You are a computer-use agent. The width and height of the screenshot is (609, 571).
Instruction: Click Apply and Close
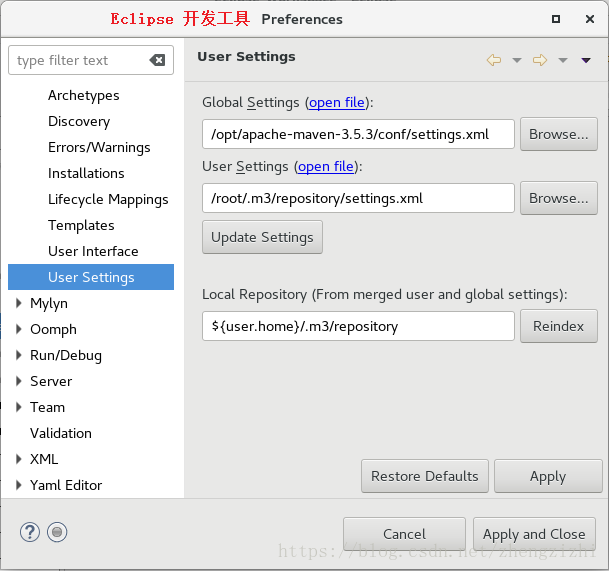[x=534, y=534]
